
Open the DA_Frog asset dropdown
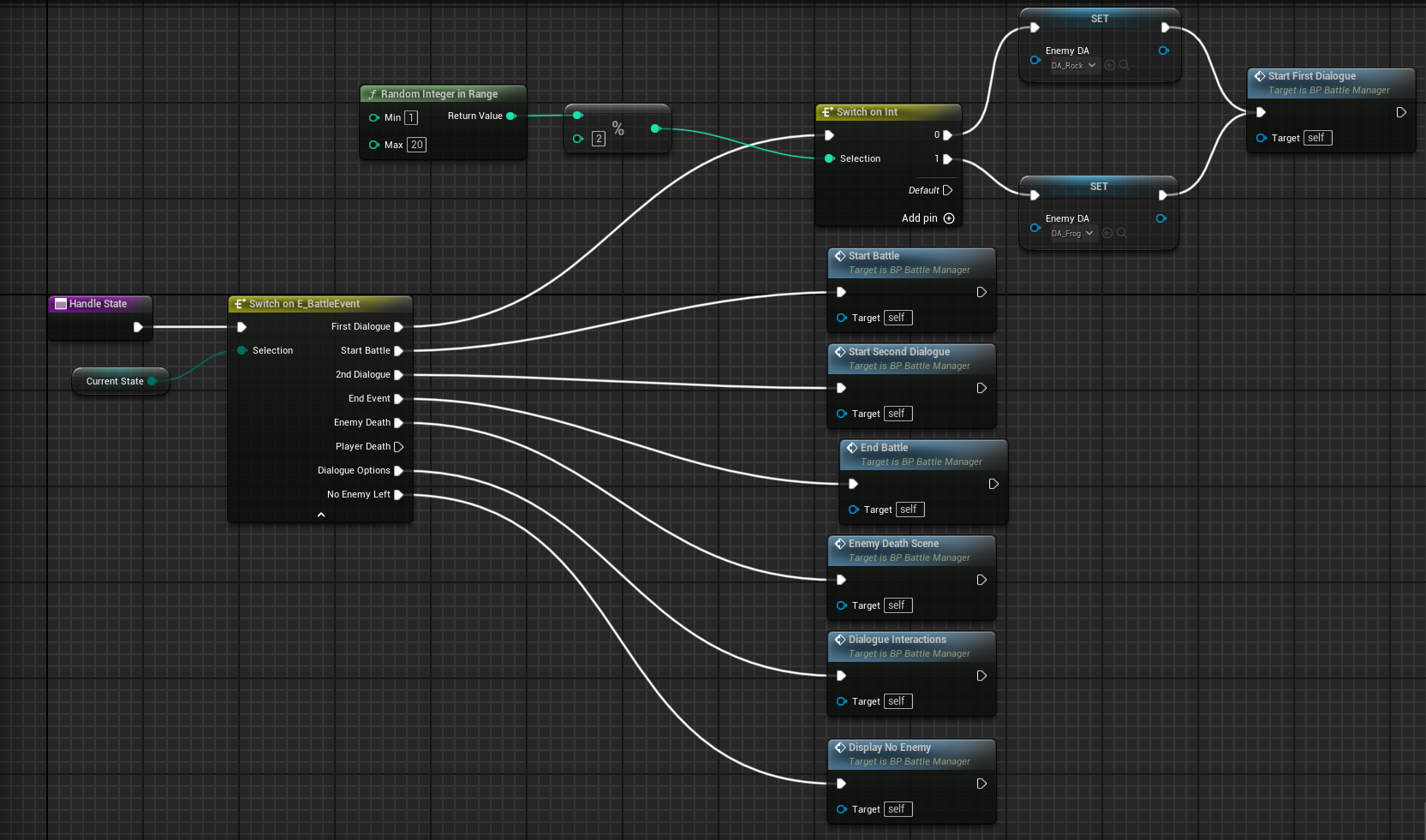(x=1072, y=234)
